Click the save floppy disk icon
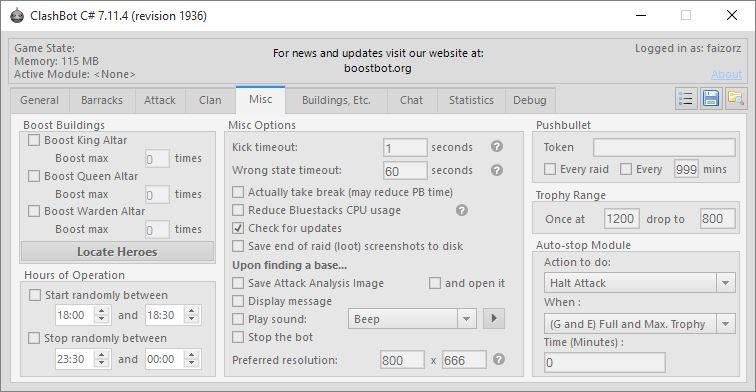The image size is (756, 392). pyautogui.click(x=711, y=99)
